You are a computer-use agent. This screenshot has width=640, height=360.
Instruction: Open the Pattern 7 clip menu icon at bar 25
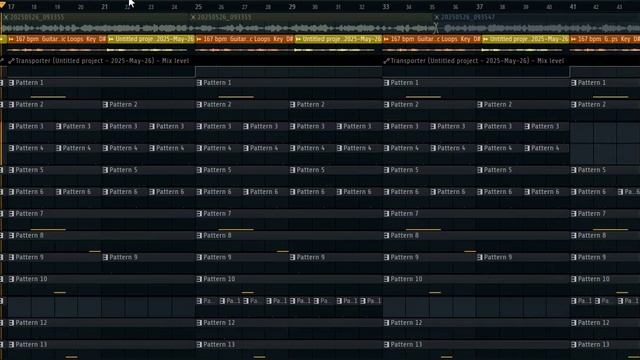click(x=199, y=214)
